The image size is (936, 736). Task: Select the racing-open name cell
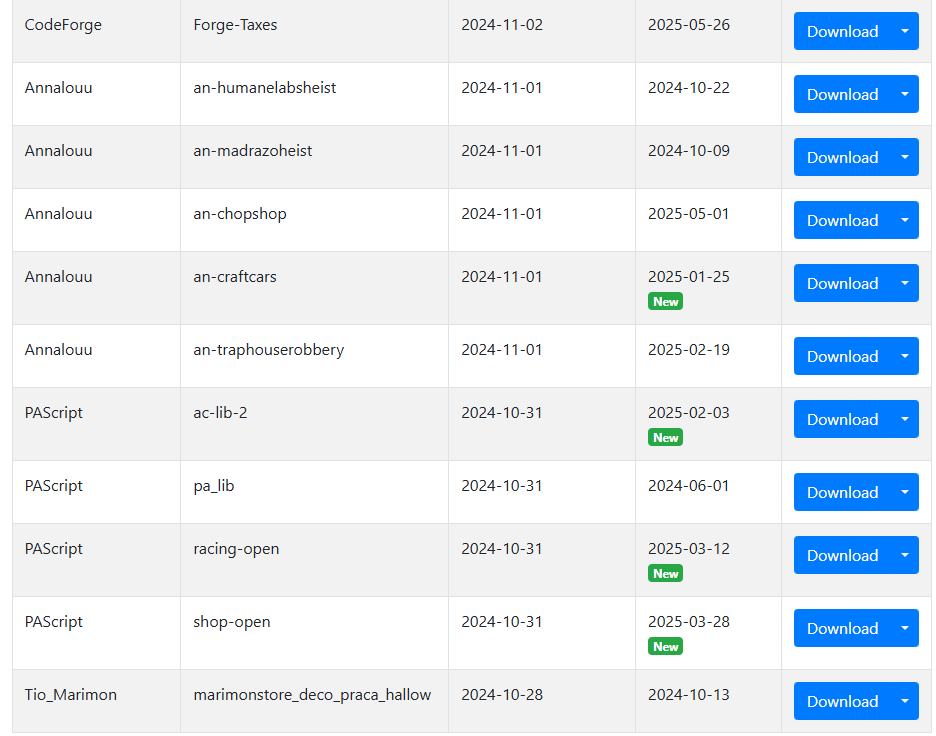315,561
